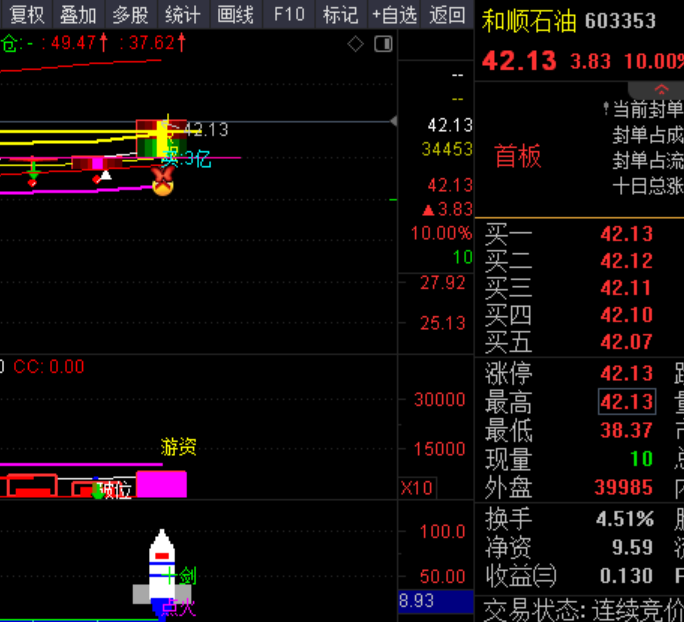Click the 交易状态 status line
Image resolution: width=684 pixels, height=622 pixels.
pyautogui.click(x=584, y=611)
